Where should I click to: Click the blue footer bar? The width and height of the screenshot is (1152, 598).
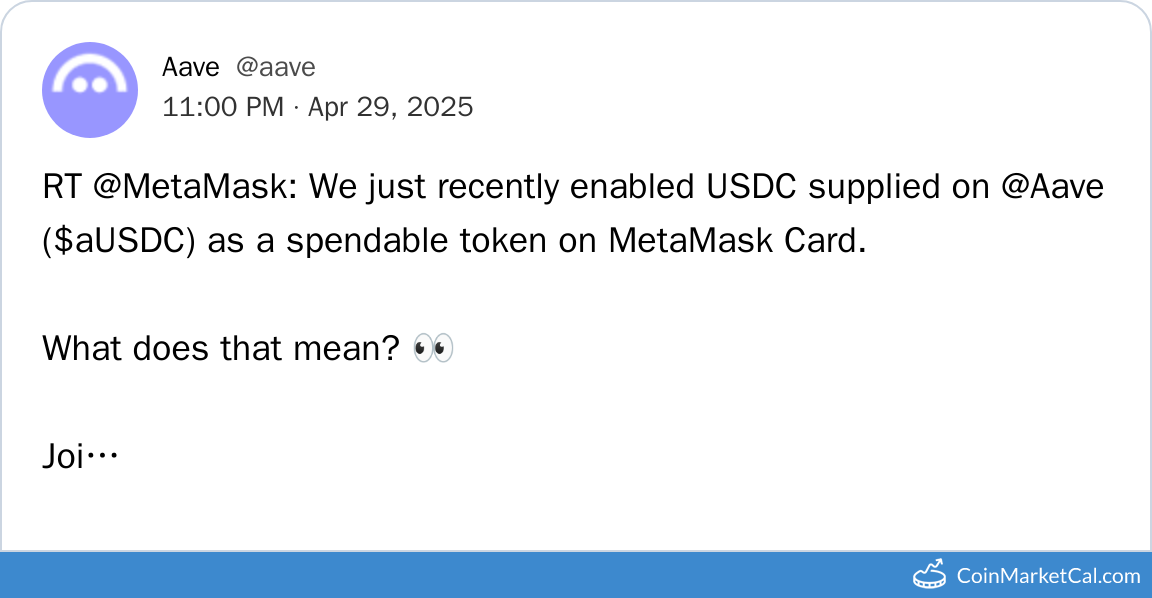click(x=450, y=575)
